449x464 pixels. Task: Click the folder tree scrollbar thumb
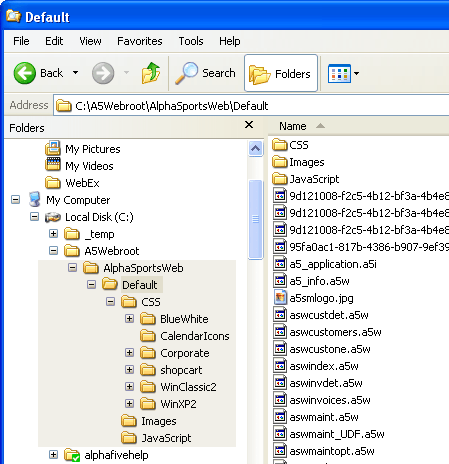(x=256, y=219)
